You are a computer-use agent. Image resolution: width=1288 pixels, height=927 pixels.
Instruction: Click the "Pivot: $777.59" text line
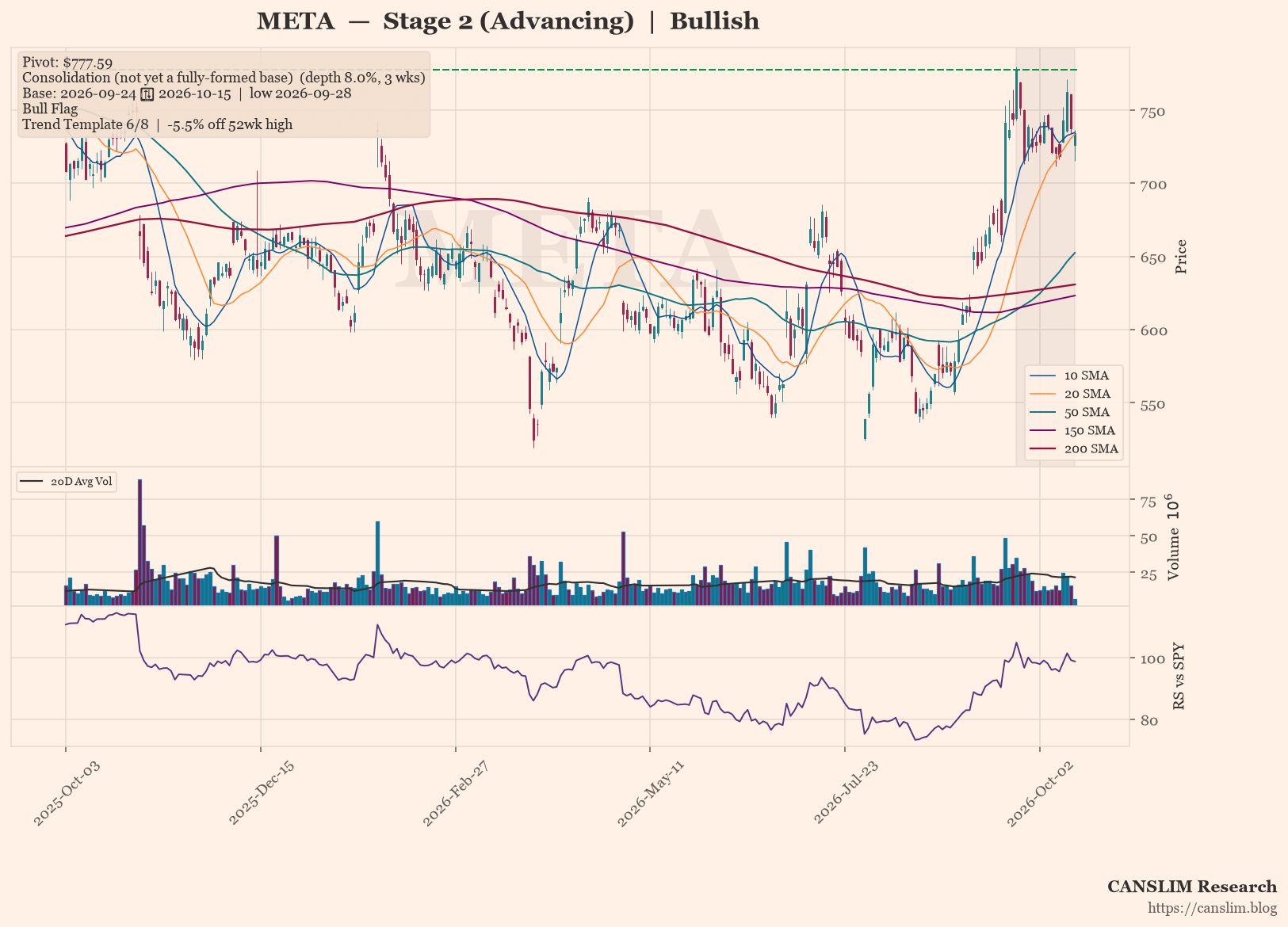click(67, 63)
